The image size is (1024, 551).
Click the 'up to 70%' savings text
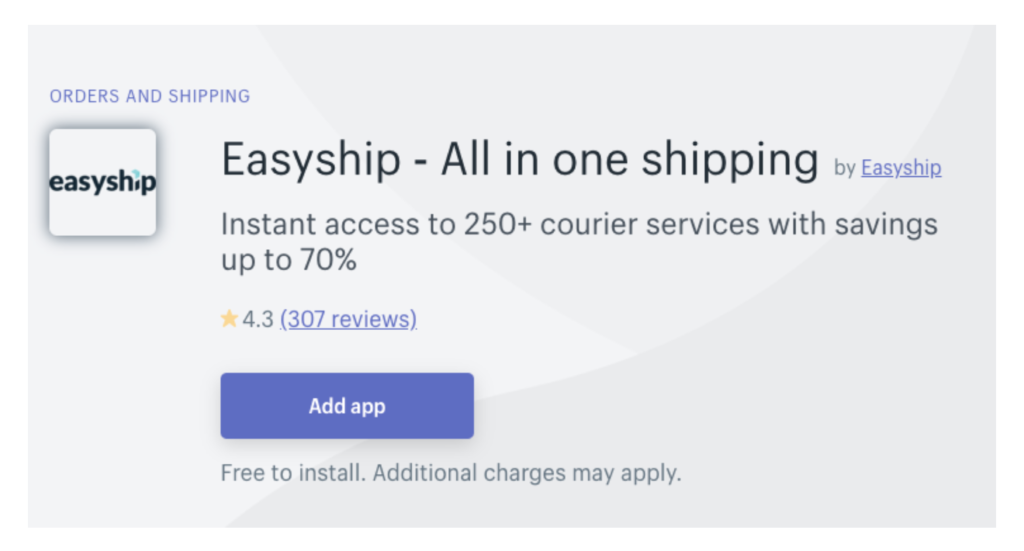[x=289, y=262]
